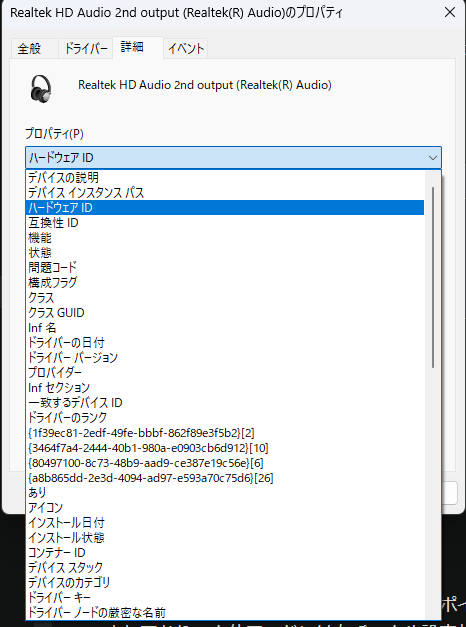Click the headphone device icon
The height and width of the screenshot is (627, 466).
pos(41,88)
